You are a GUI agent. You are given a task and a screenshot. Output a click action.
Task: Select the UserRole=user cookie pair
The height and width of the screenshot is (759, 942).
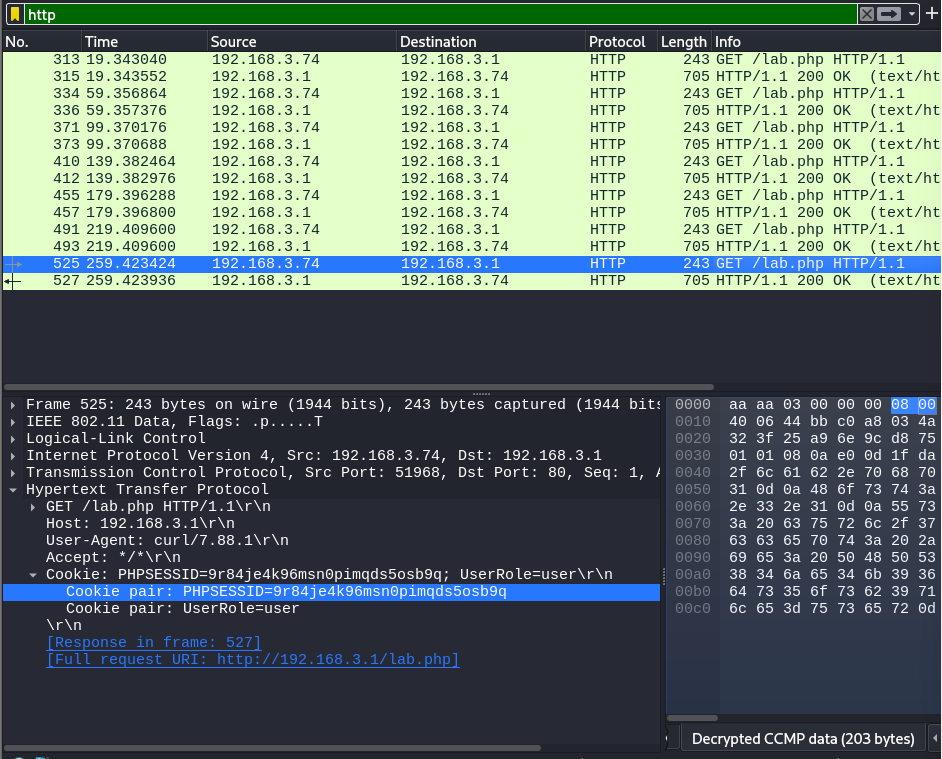point(182,608)
